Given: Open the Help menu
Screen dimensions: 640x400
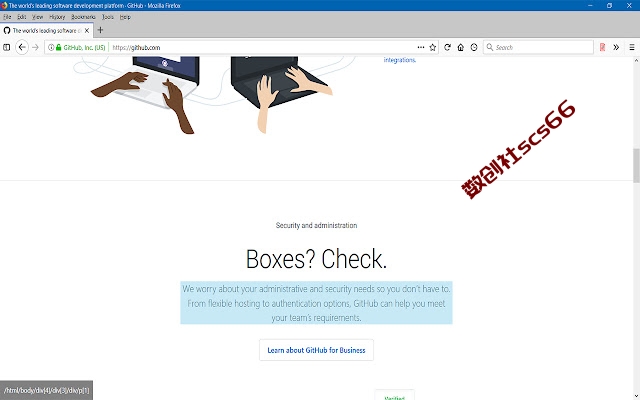Looking at the screenshot, I should point(125,17).
